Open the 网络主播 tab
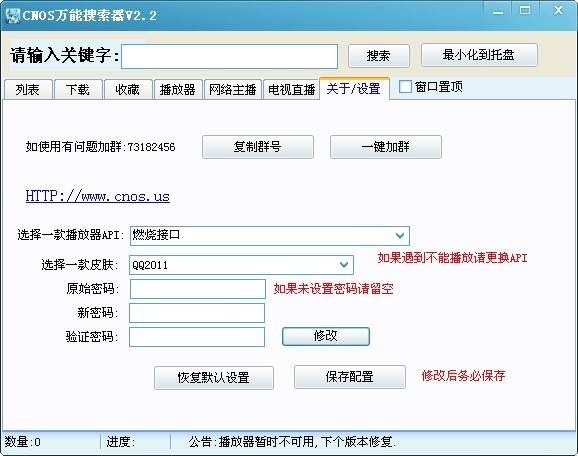 coord(233,89)
